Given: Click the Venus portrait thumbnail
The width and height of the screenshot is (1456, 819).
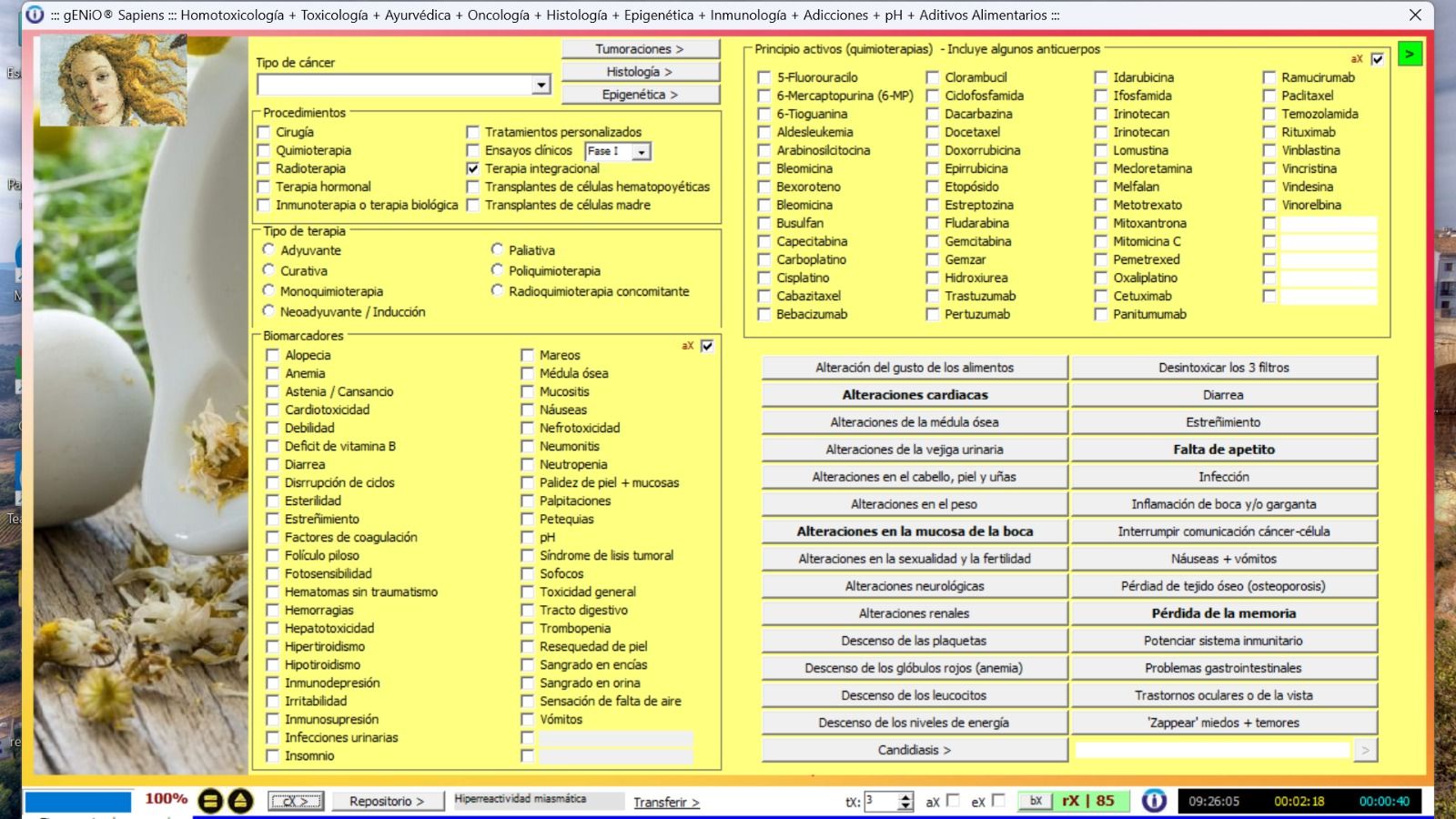Looking at the screenshot, I should point(114,80).
